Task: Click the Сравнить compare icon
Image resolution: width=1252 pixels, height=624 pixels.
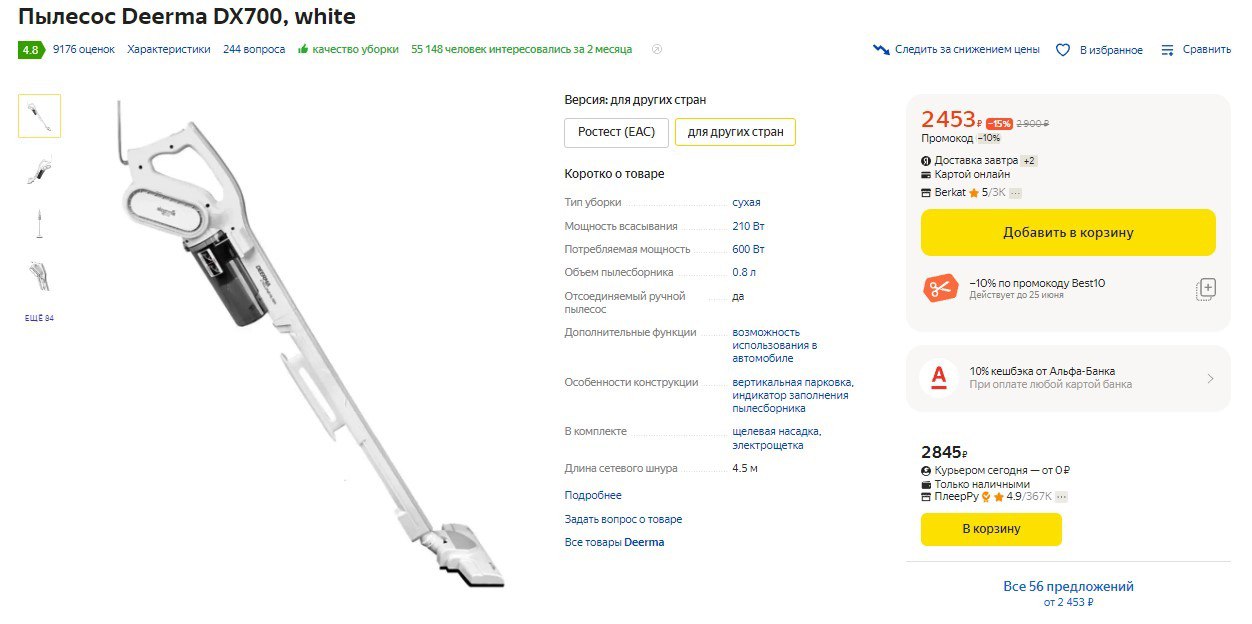Action: tap(1167, 50)
